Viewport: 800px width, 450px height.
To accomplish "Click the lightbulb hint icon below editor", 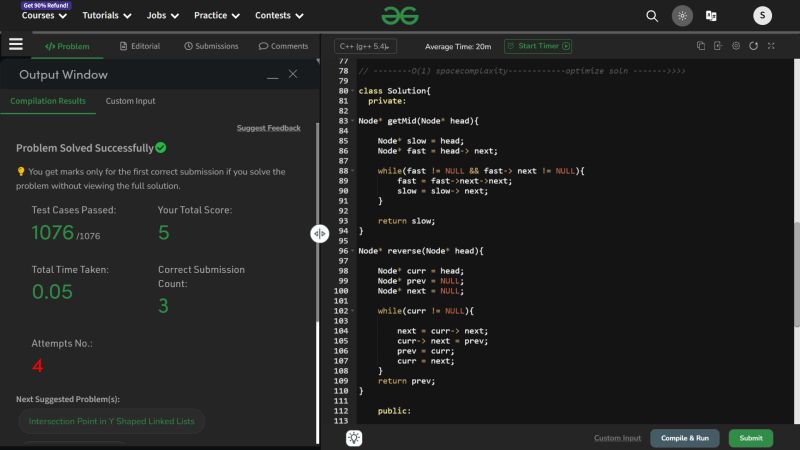I will coord(354,438).
